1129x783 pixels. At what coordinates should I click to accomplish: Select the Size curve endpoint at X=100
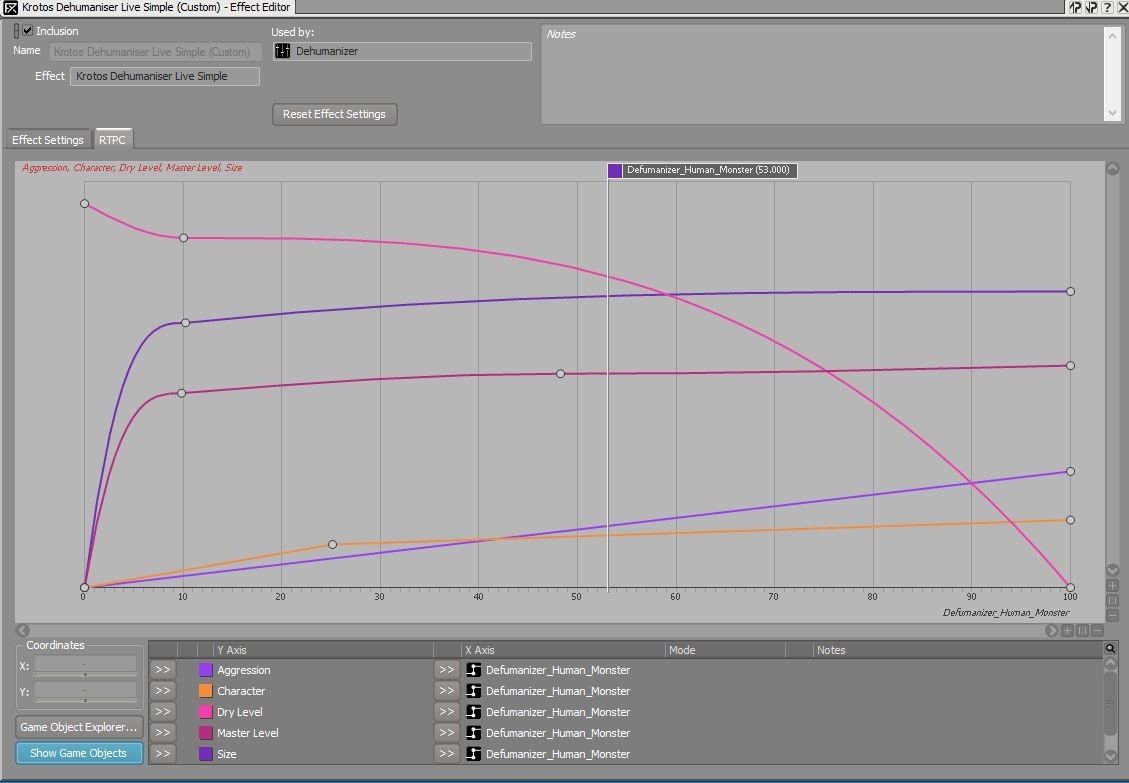(1071, 292)
